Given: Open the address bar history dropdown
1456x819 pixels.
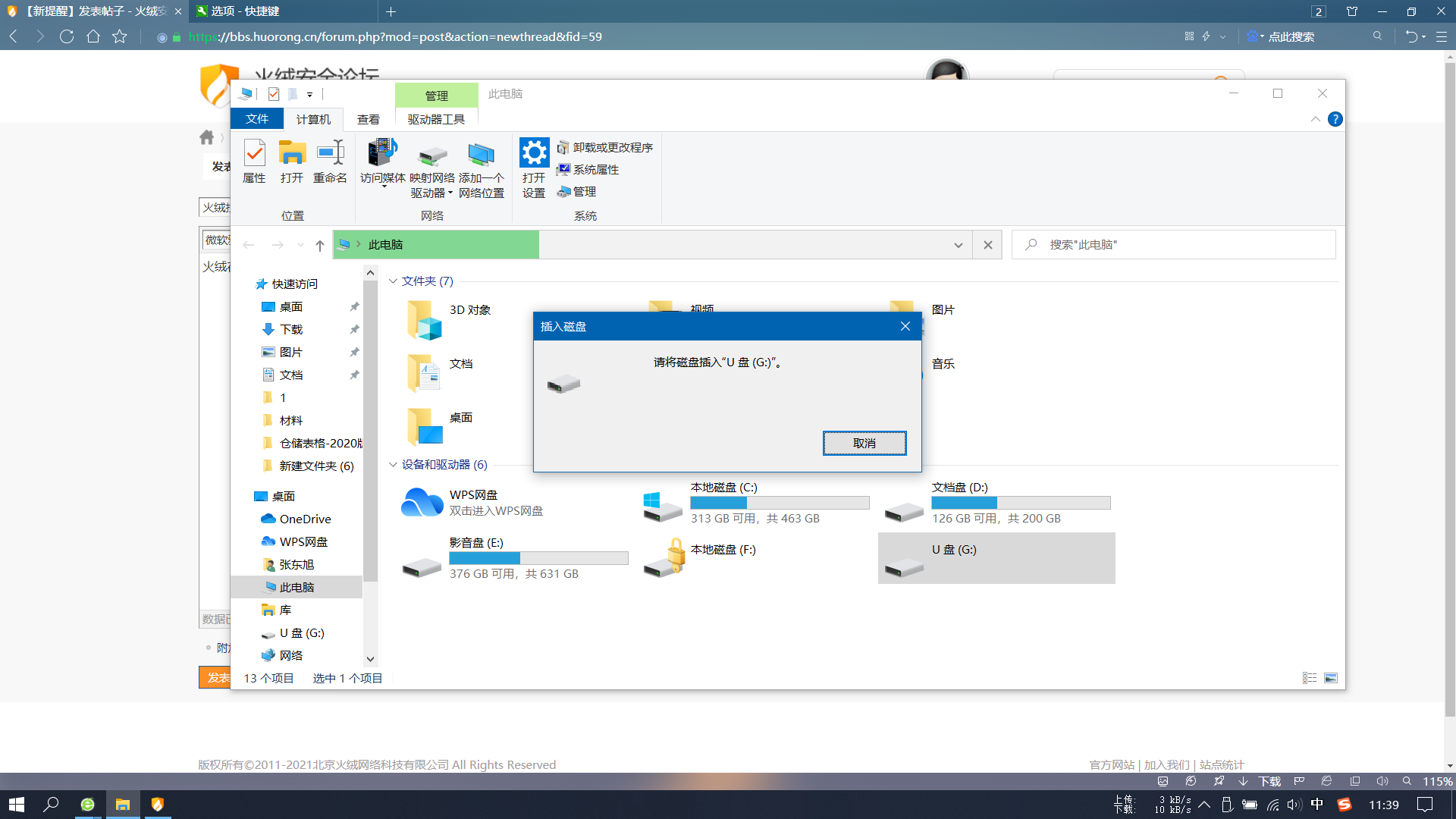Looking at the screenshot, I should pyautogui.click(x=958, y=245).
